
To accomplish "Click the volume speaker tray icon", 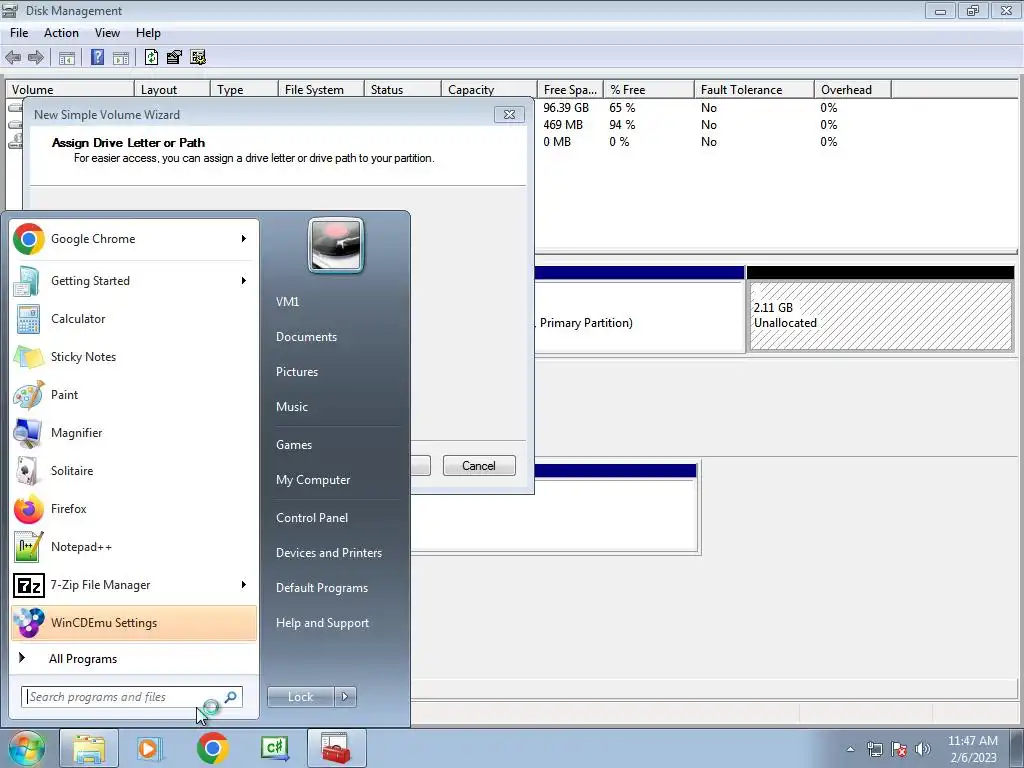I will pyautogui.click(x=922, y=749).
